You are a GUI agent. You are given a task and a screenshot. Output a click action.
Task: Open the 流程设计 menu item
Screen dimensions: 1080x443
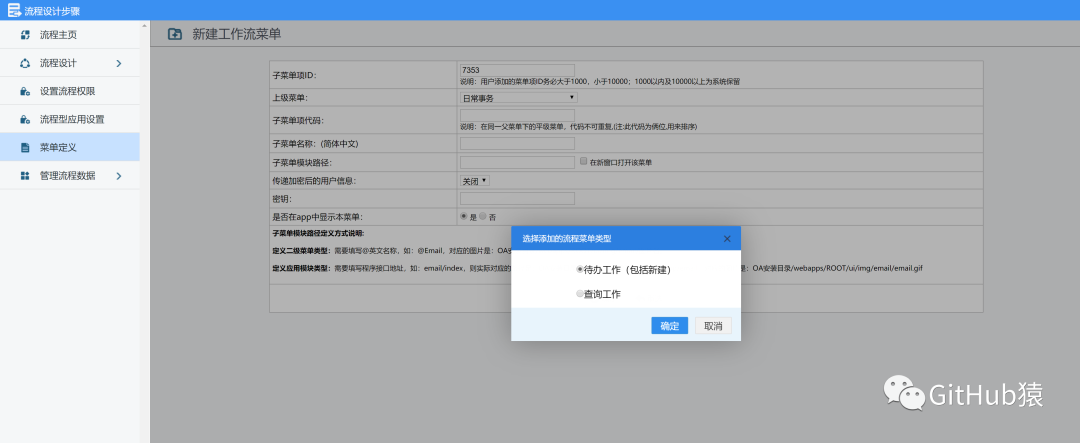(x=70, y=63)
